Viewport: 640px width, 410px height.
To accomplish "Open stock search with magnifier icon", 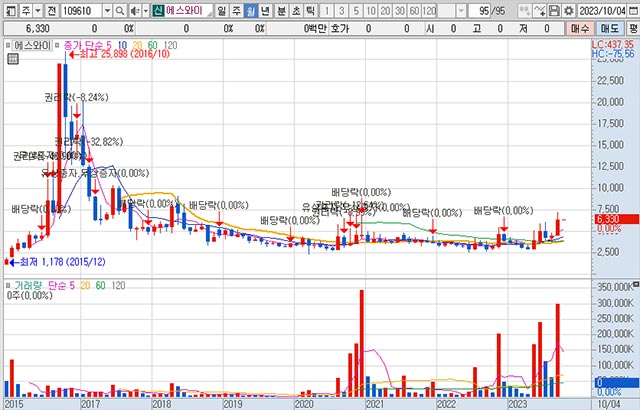I will 120,11.
